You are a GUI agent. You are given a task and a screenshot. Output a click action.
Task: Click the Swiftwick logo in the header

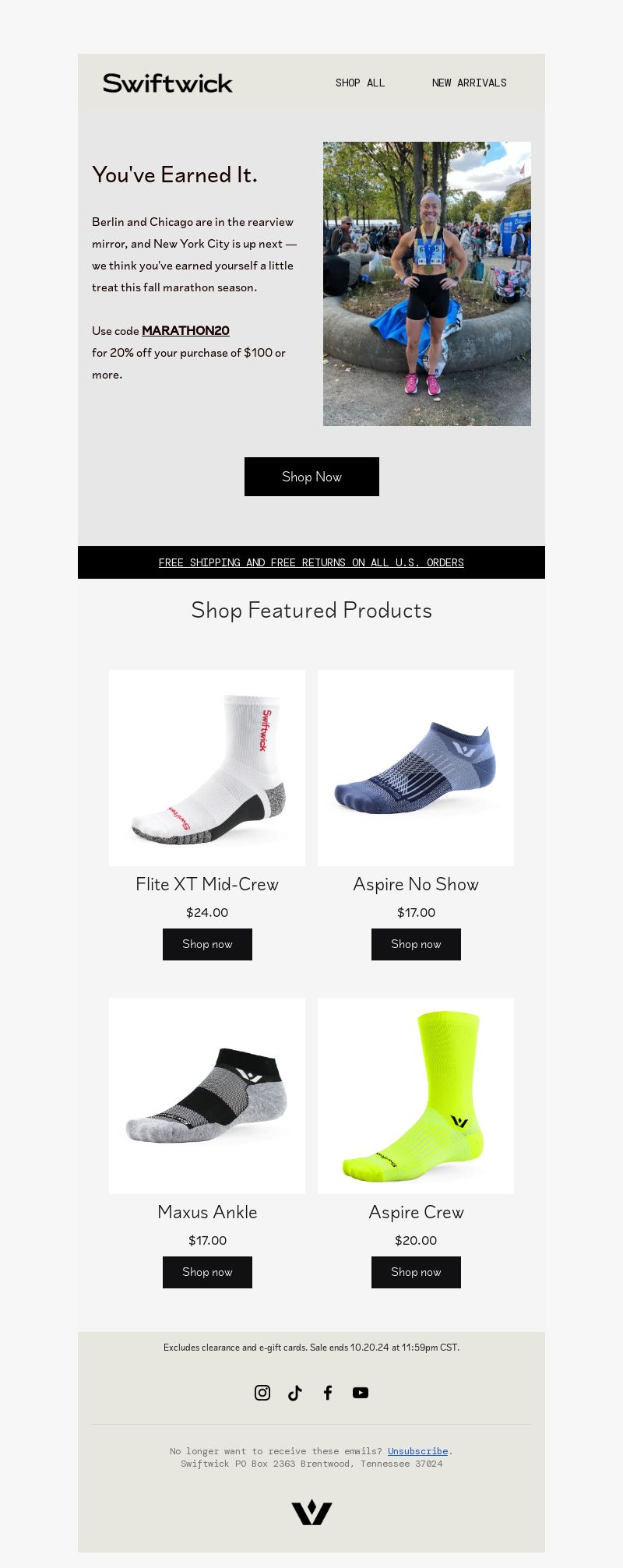(167, 83)
